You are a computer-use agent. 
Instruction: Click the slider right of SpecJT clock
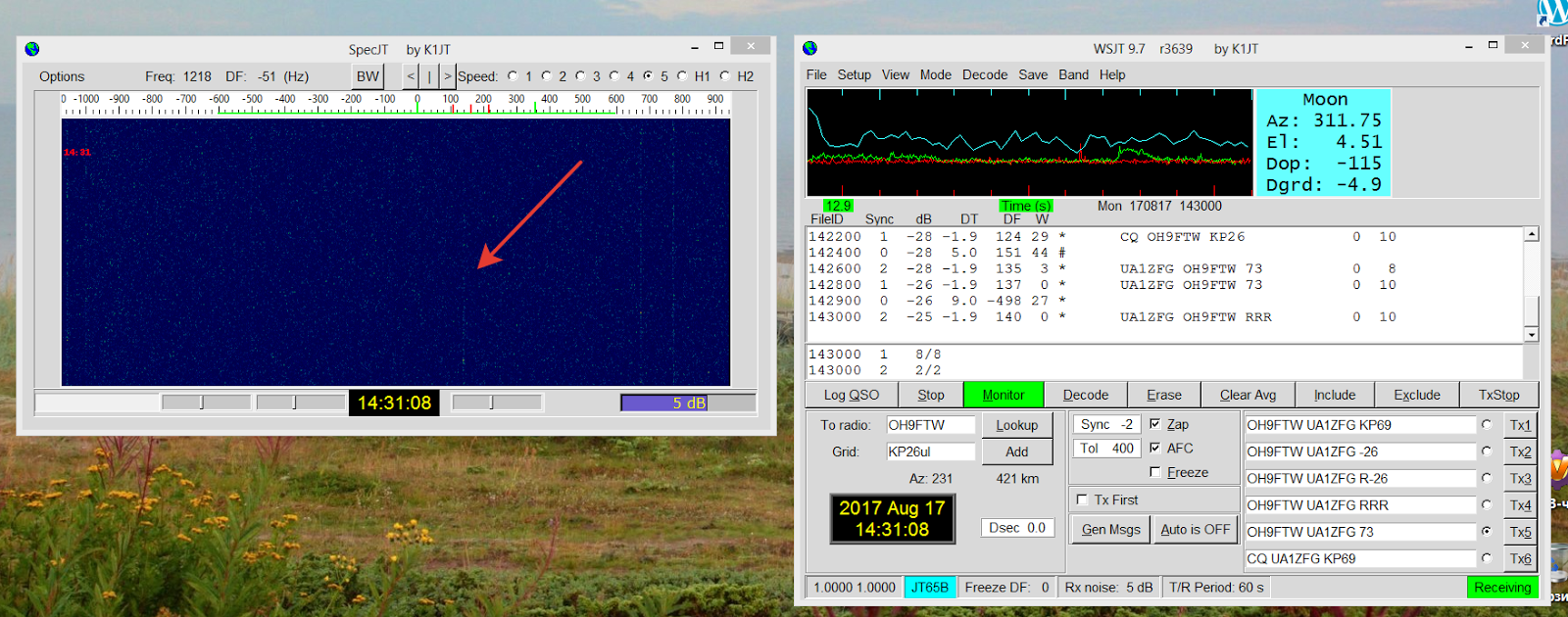[x=497, y=403]
